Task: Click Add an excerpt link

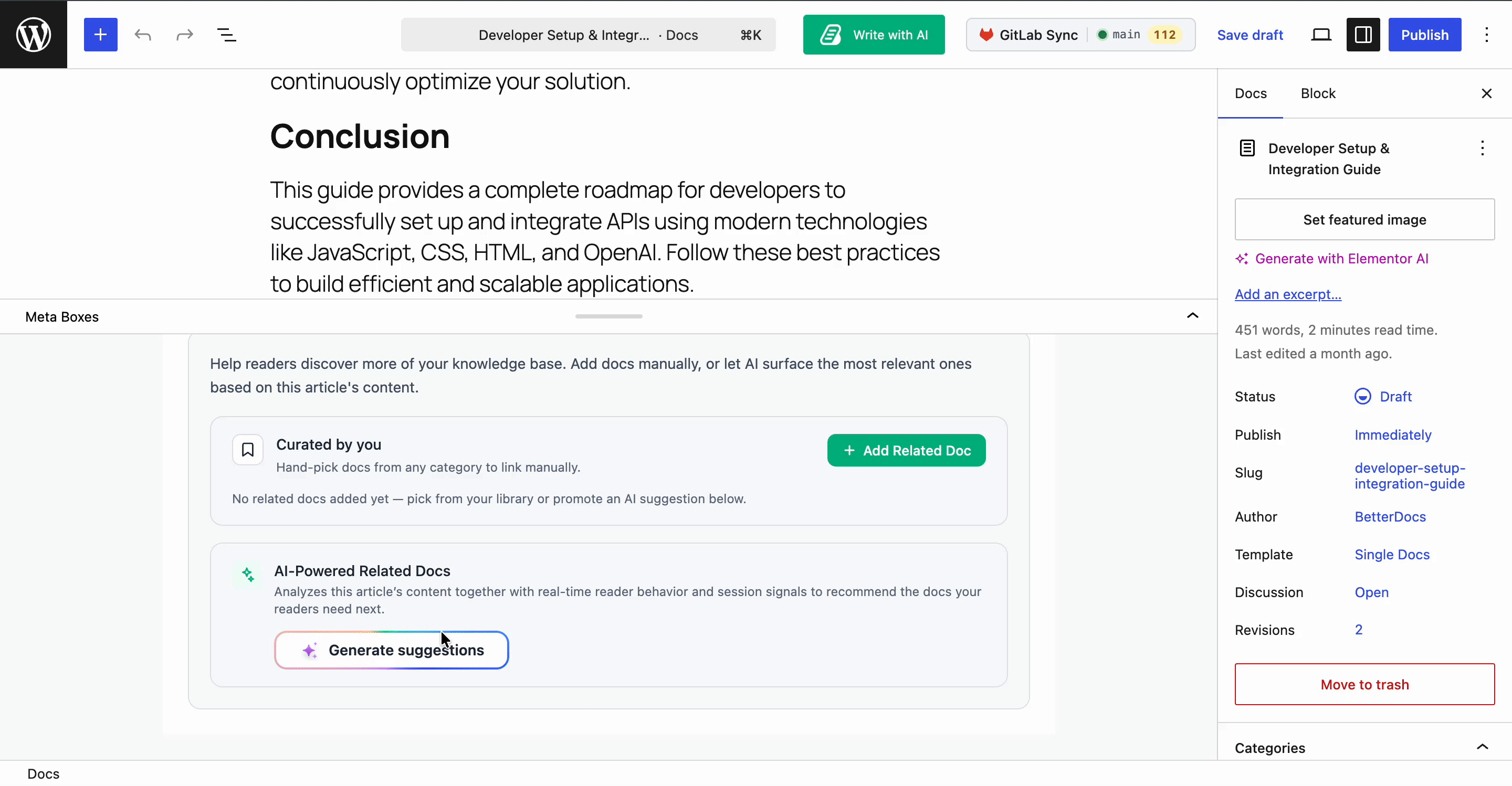Action: pyautogui.click(x=1288, y=294)
